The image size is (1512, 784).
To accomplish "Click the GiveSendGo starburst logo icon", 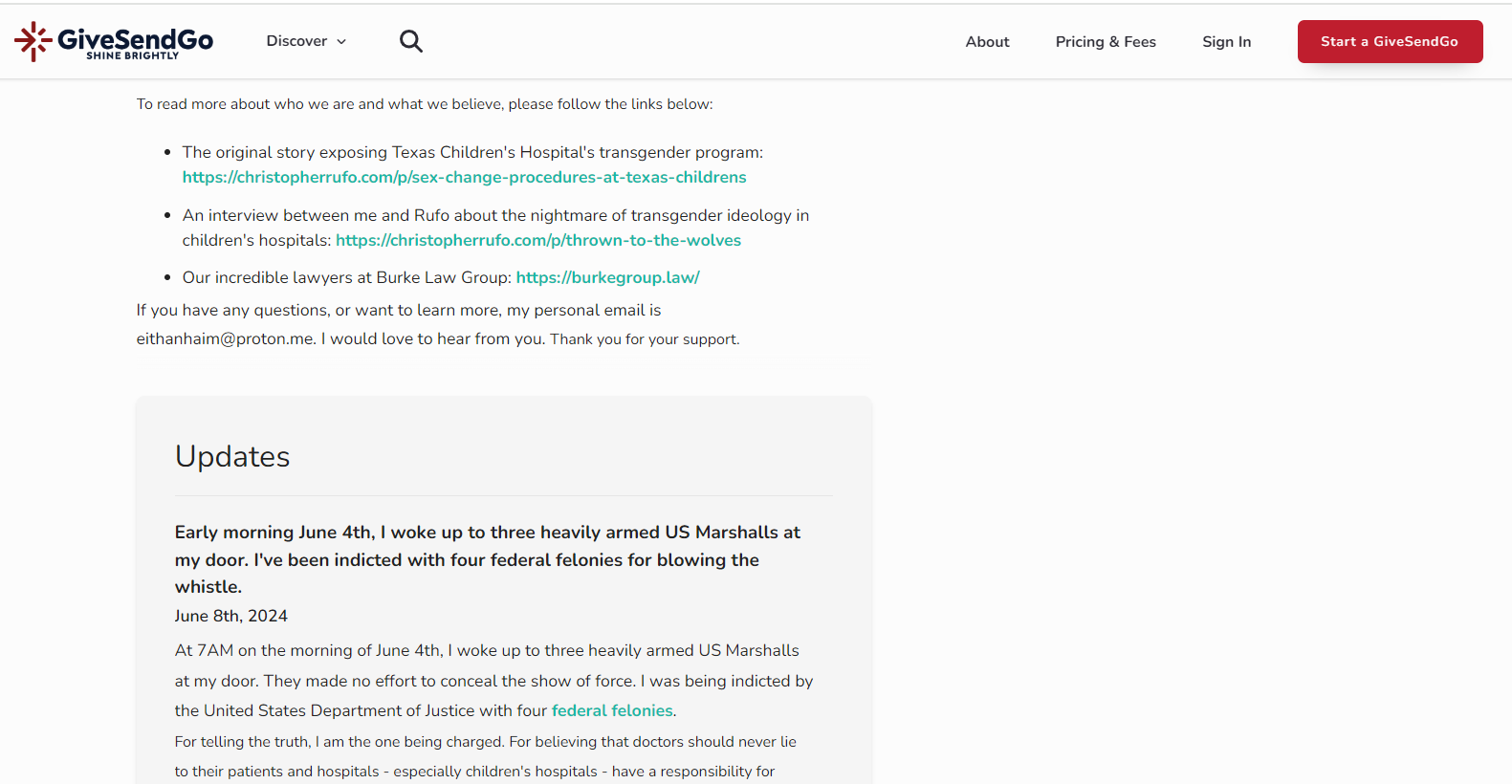I will [33, 41].
